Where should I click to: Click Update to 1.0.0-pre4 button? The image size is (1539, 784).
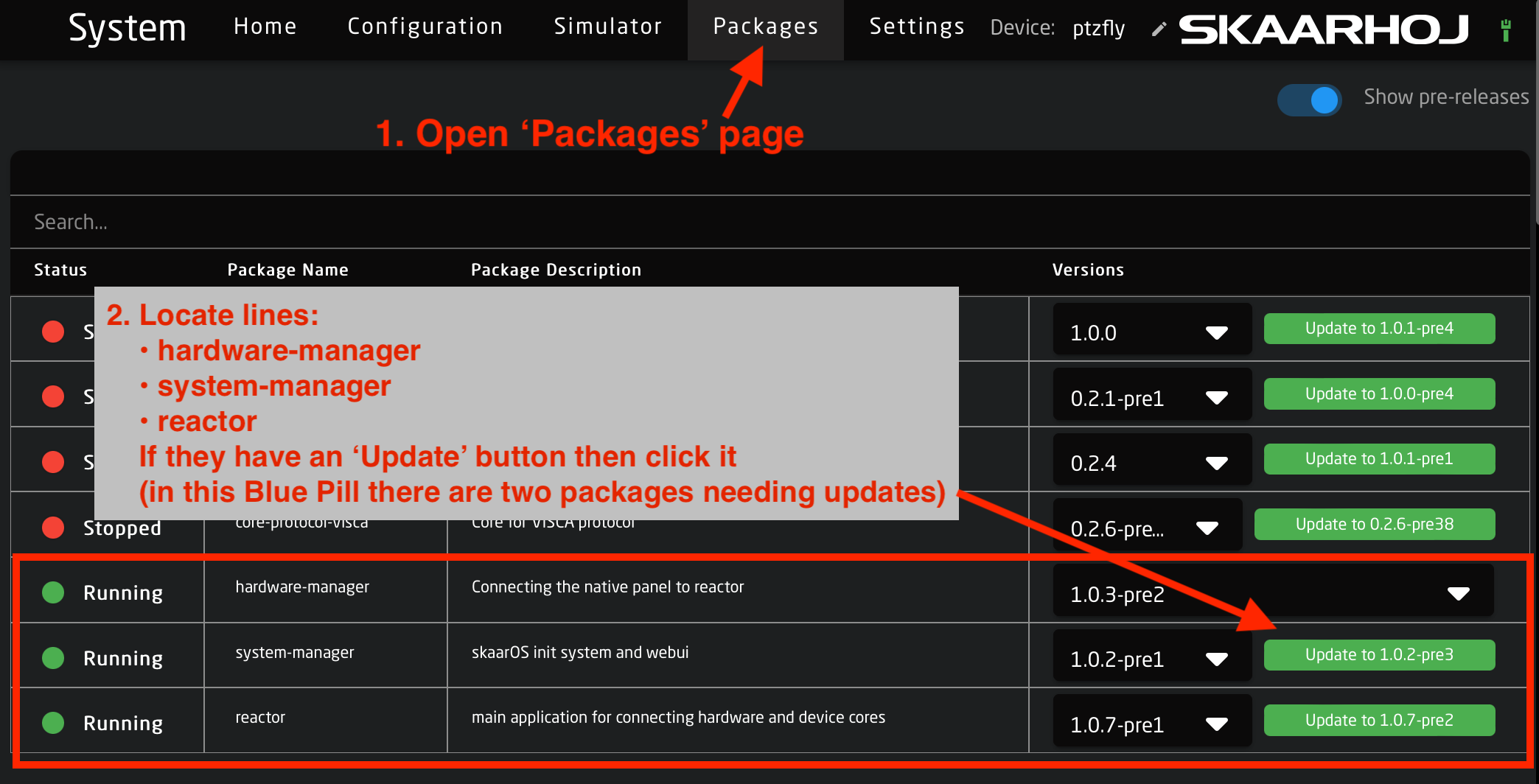pos(1379,394)
